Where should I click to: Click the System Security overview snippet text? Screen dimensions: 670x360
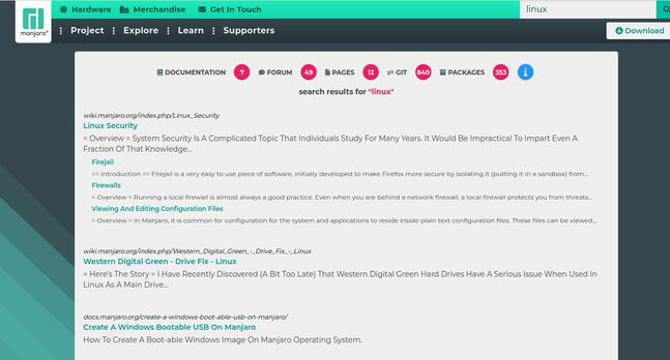330,143
